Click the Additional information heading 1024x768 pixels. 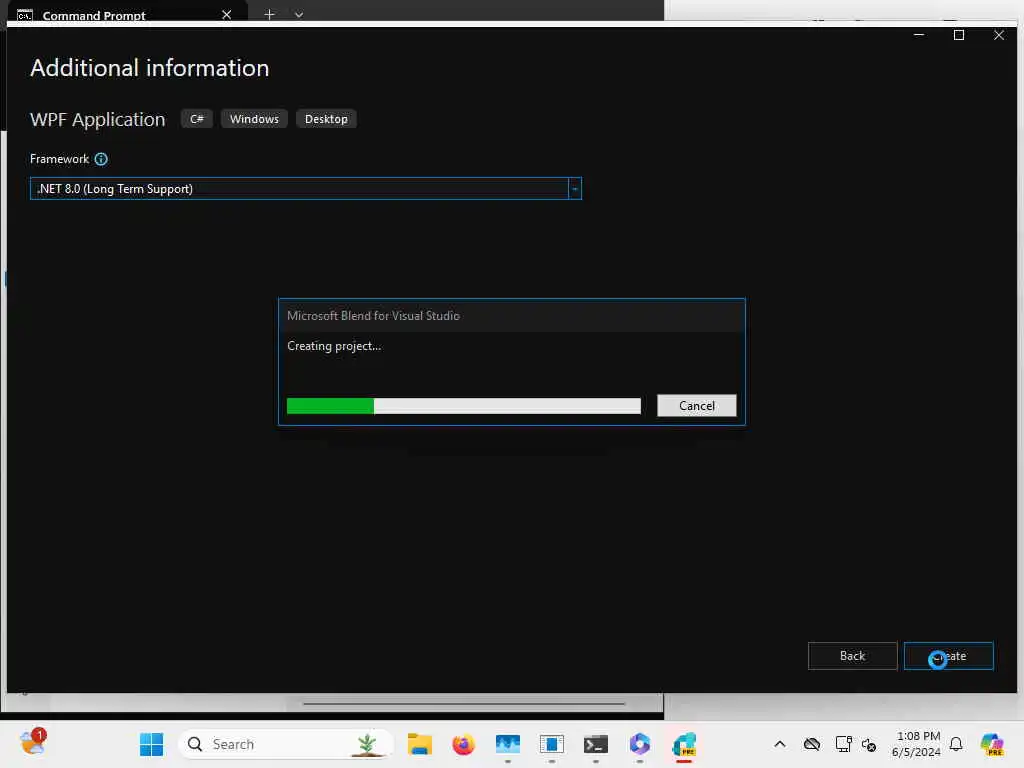tap(150, 68)
